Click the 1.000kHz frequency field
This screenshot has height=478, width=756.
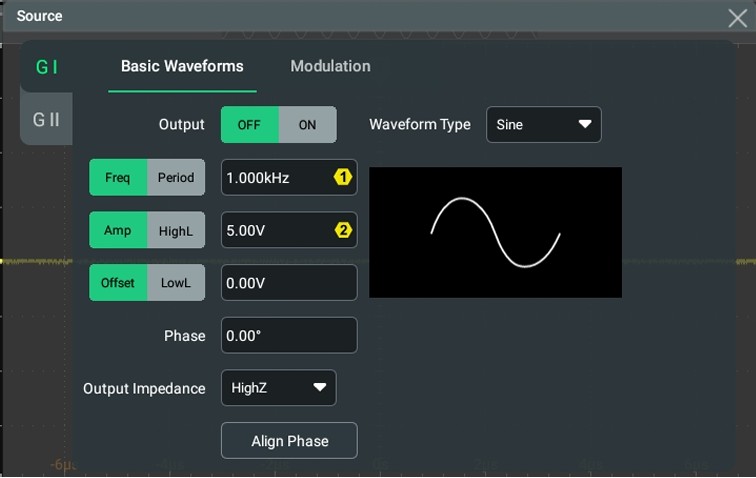click(275, 178)
